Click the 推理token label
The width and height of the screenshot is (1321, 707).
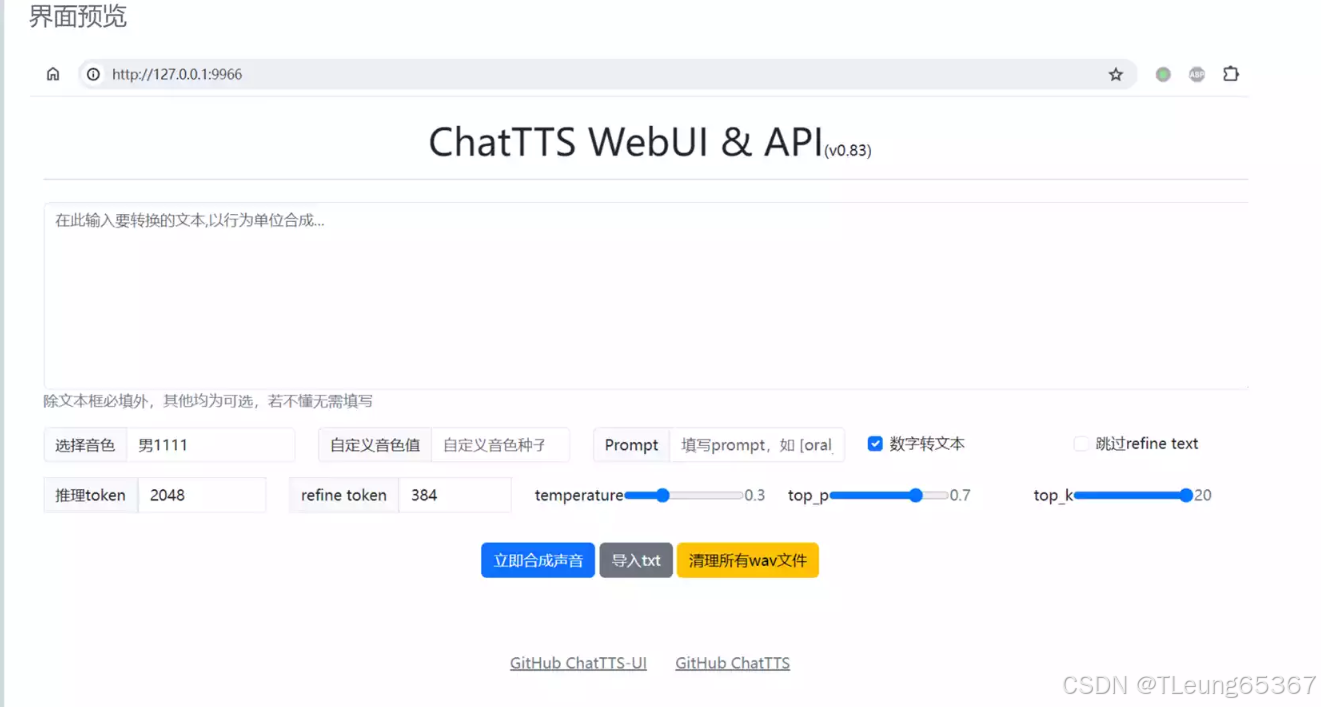coord(91,495)
